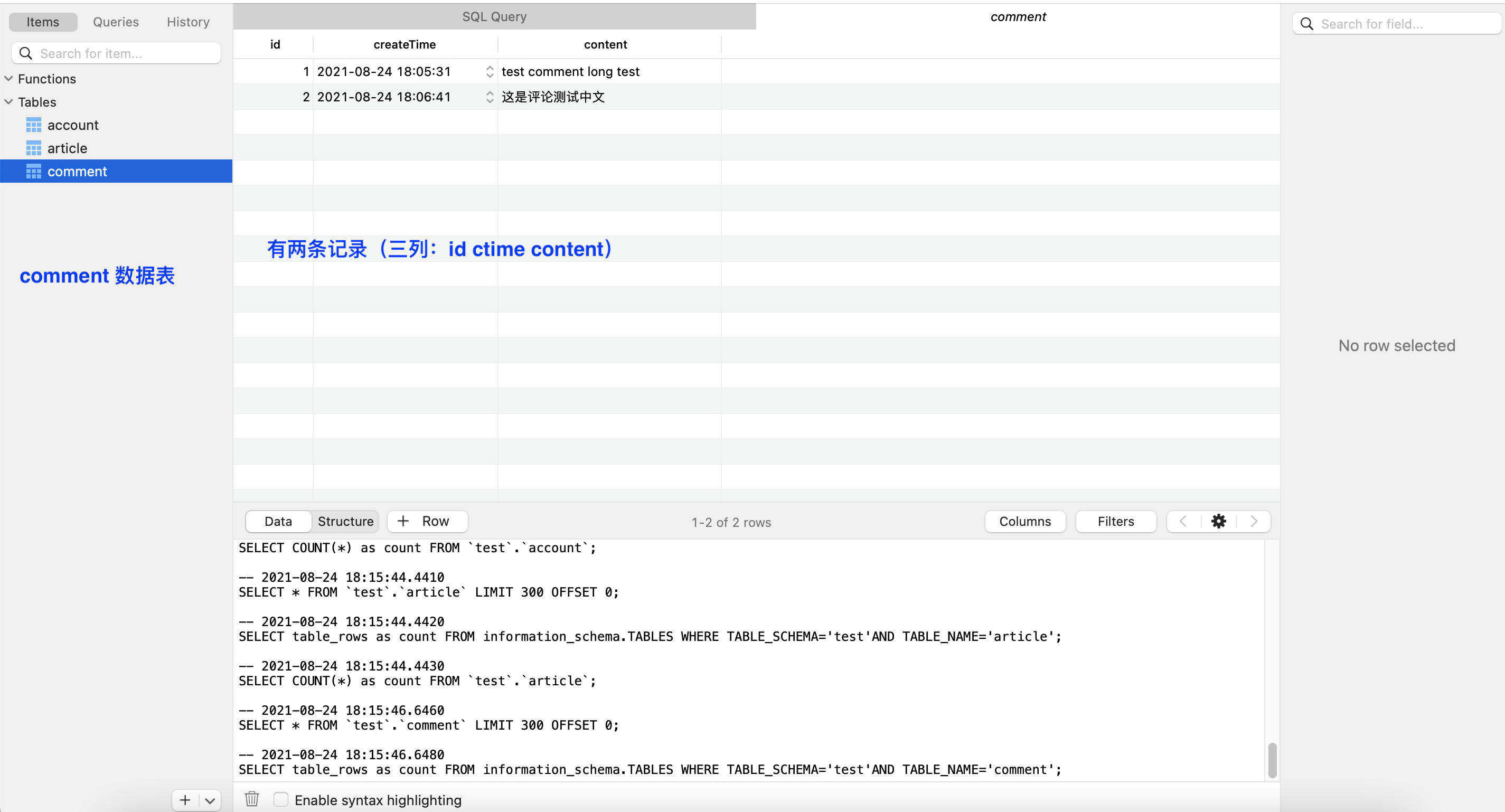This screenshot has height=812, width=1505.
Task: Click the account table icon
Action: tap(34, 125)
